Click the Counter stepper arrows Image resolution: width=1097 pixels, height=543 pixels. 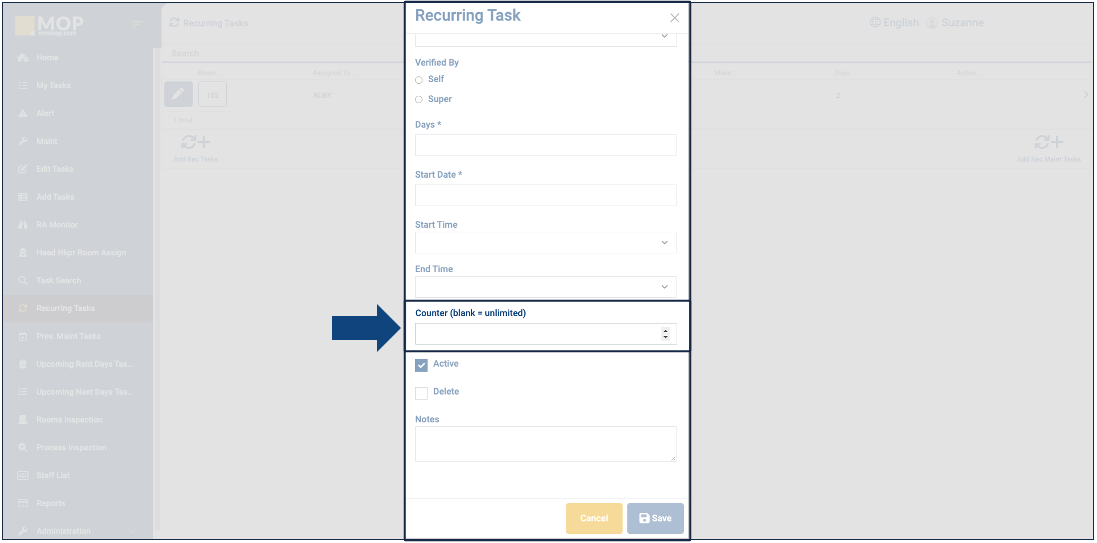coord(666,334)
